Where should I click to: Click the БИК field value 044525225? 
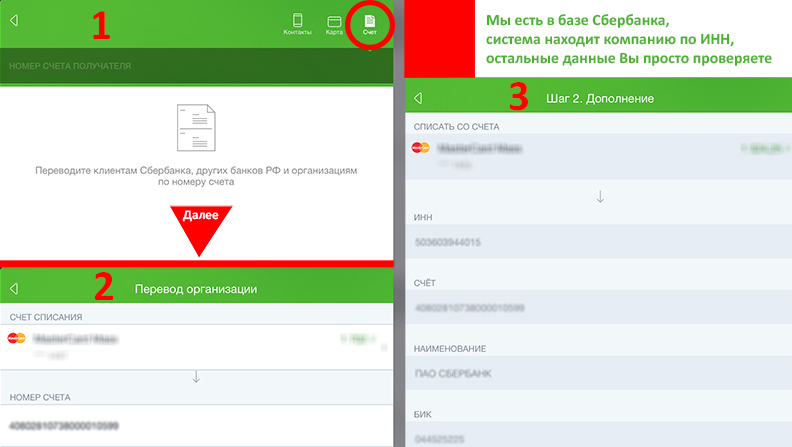click(x=599, y=435)
